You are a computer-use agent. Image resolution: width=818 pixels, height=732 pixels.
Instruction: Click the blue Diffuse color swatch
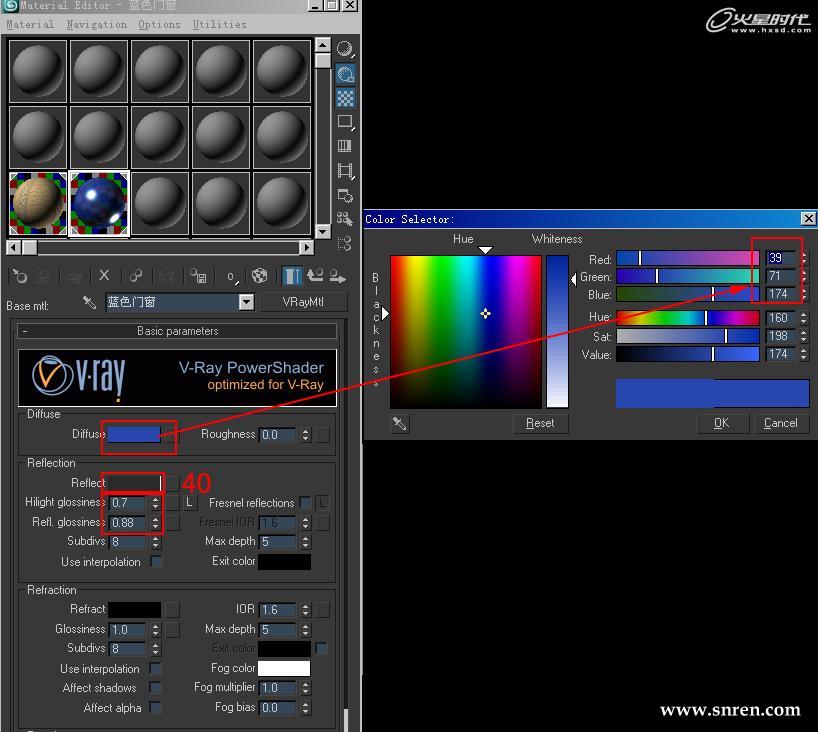[x=134, y=434]
